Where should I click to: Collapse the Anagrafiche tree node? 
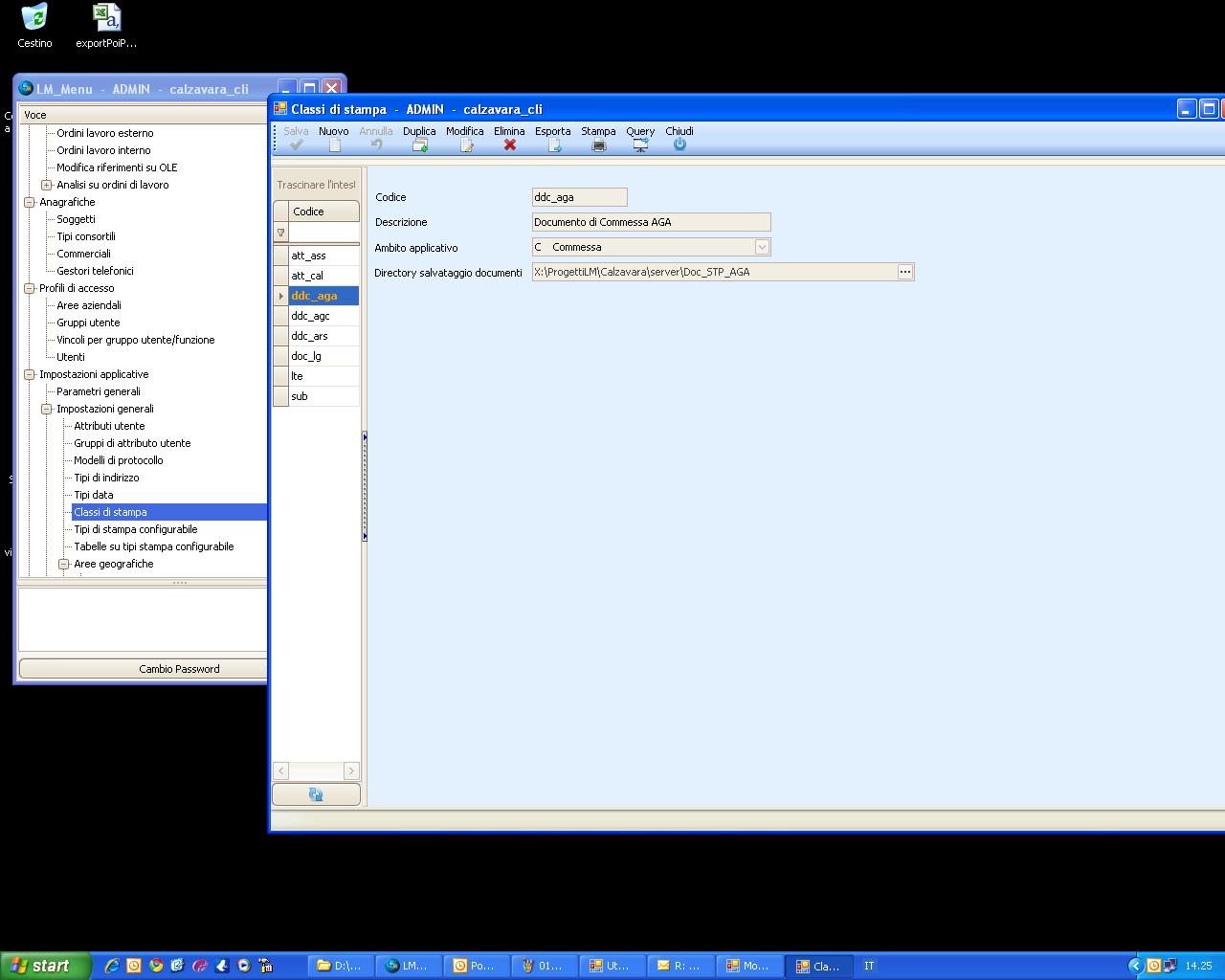(x=30, y=202)
